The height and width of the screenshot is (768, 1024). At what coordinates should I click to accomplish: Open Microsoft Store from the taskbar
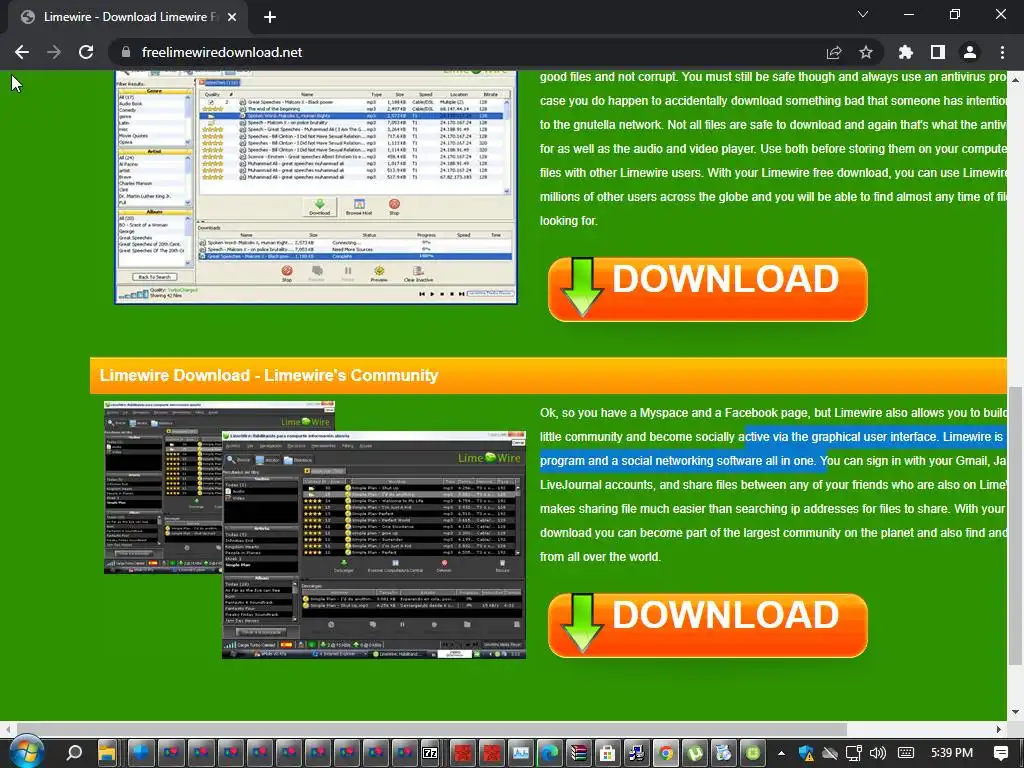tap(607, 753)
